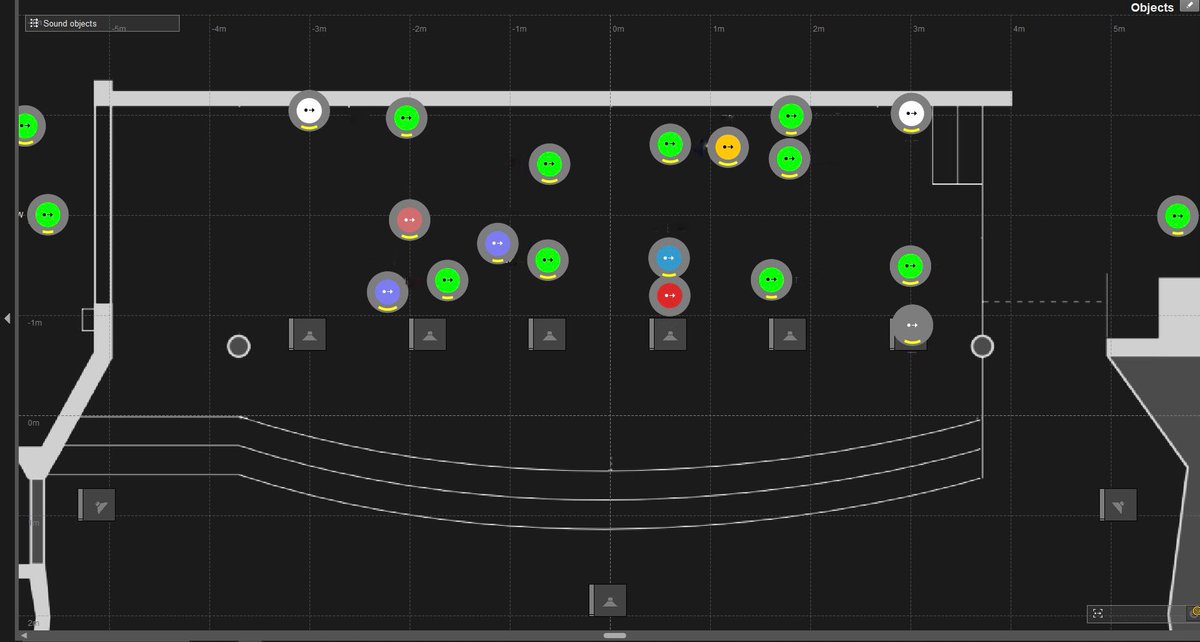Click the third loudspeaker in the stage row

pos(548,334)
